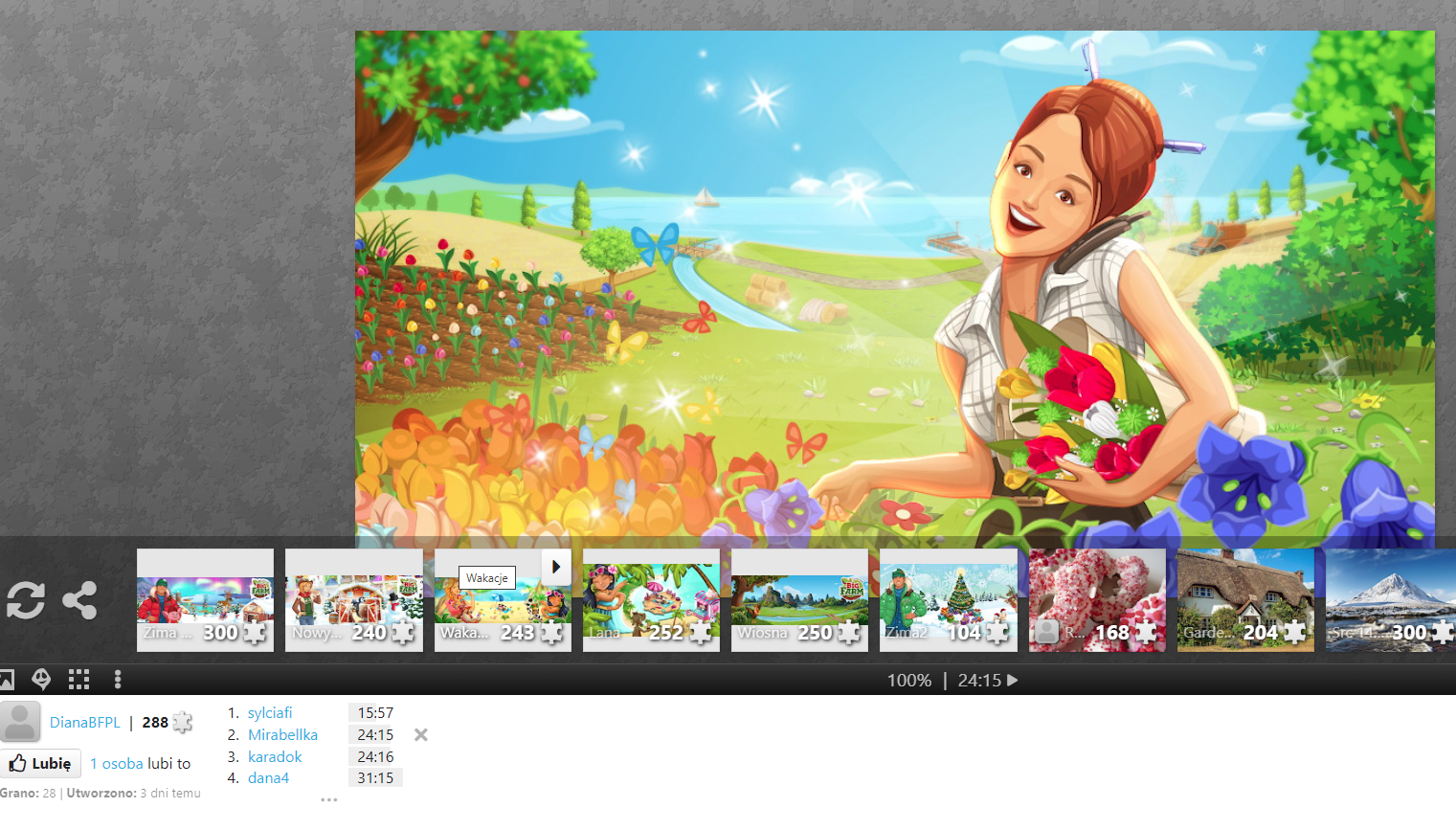Click the user avatar on donuts thumbnail
The height and width of the screenshot is (830, 1456).
tap(1047, 632)
